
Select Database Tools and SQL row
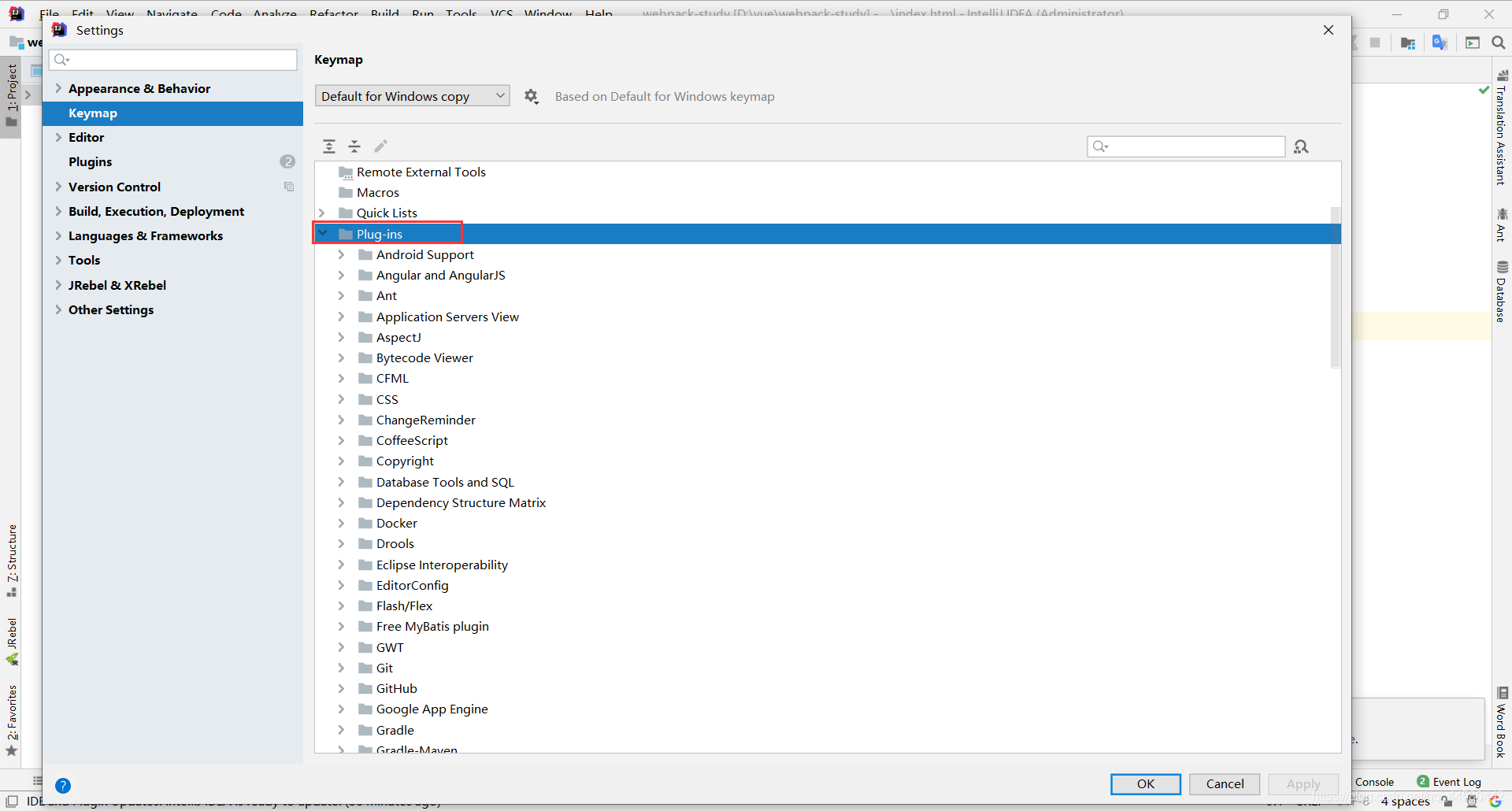[x=823, y=482]
